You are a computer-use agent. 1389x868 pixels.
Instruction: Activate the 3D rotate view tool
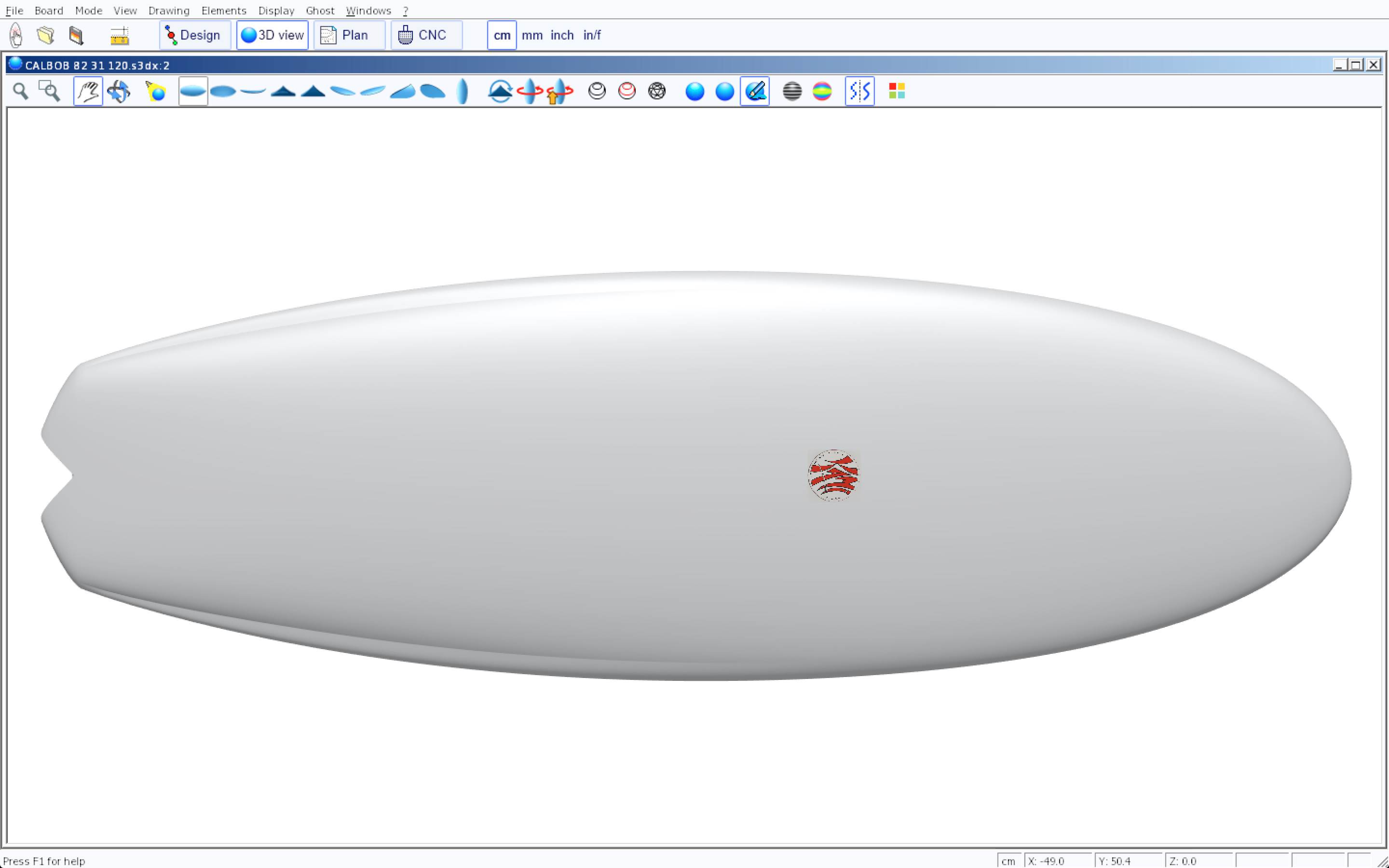(x=119, y=91)
